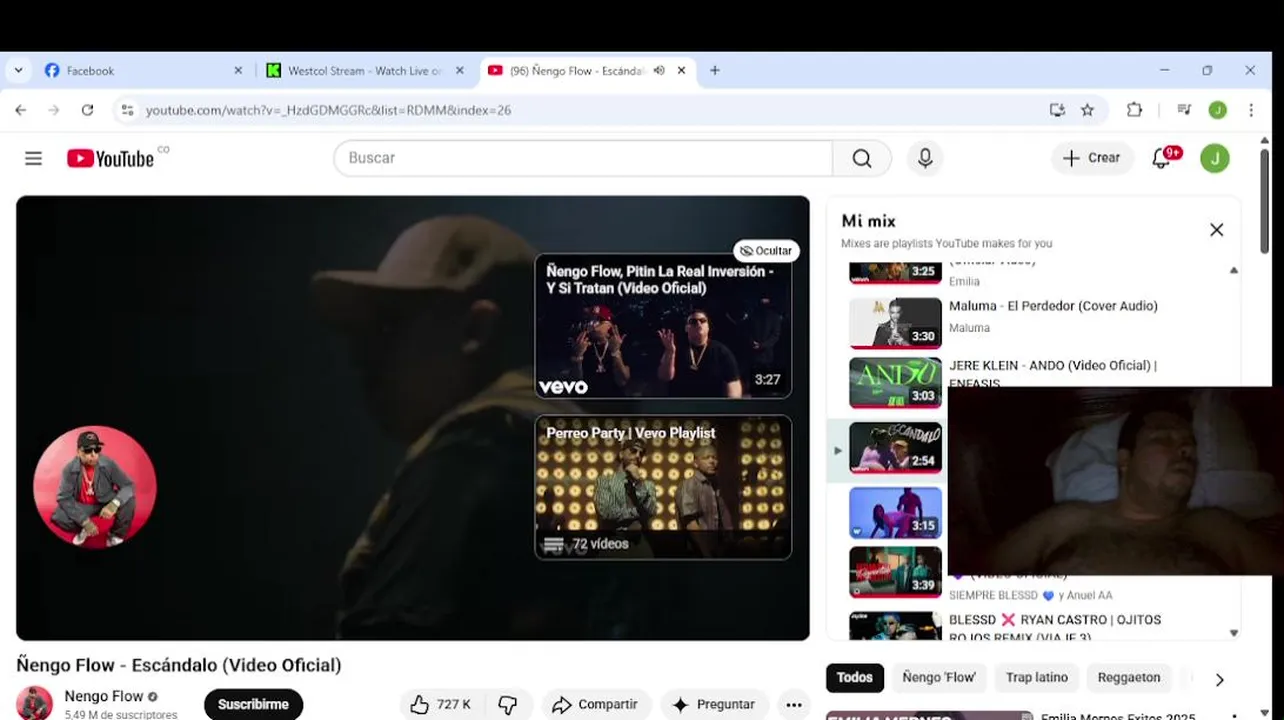Open the notifications bell
Viewport: 1284px width, 720px height.
tap(1161, 158)
